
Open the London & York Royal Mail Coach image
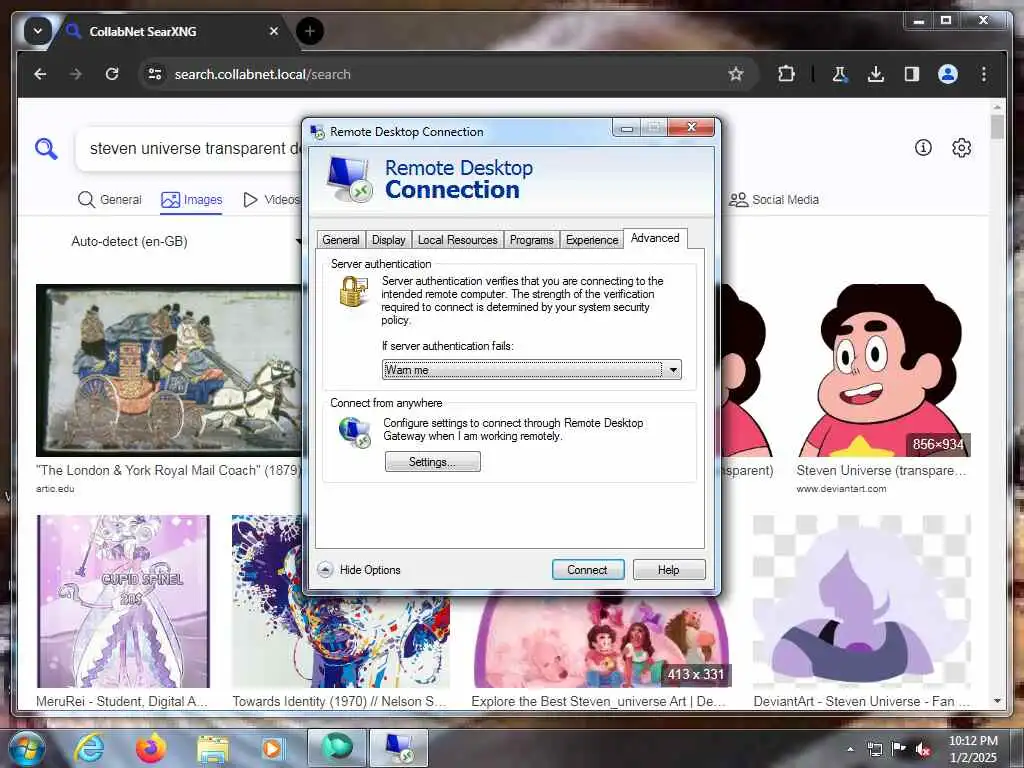pos(169,370)
